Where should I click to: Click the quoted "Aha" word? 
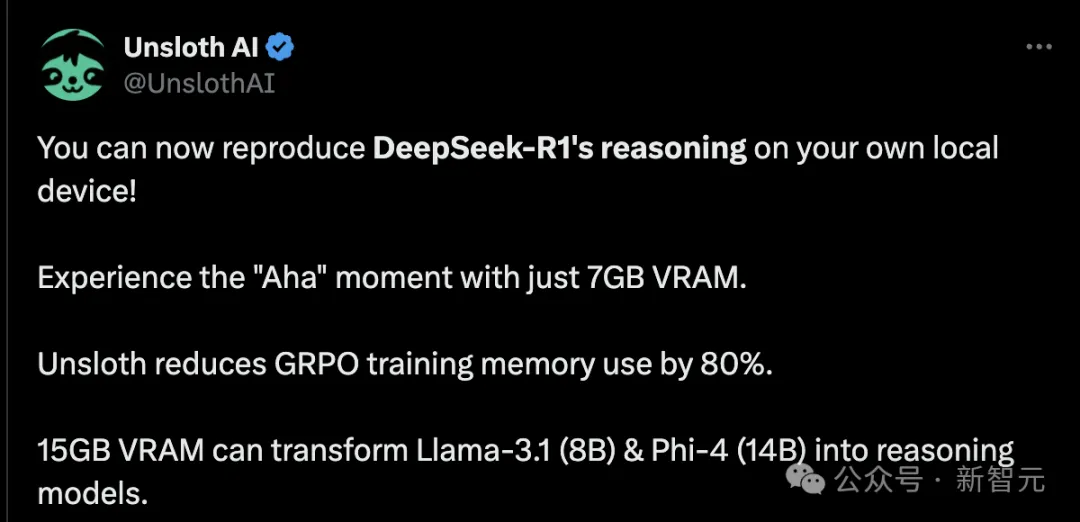point(307,278)
